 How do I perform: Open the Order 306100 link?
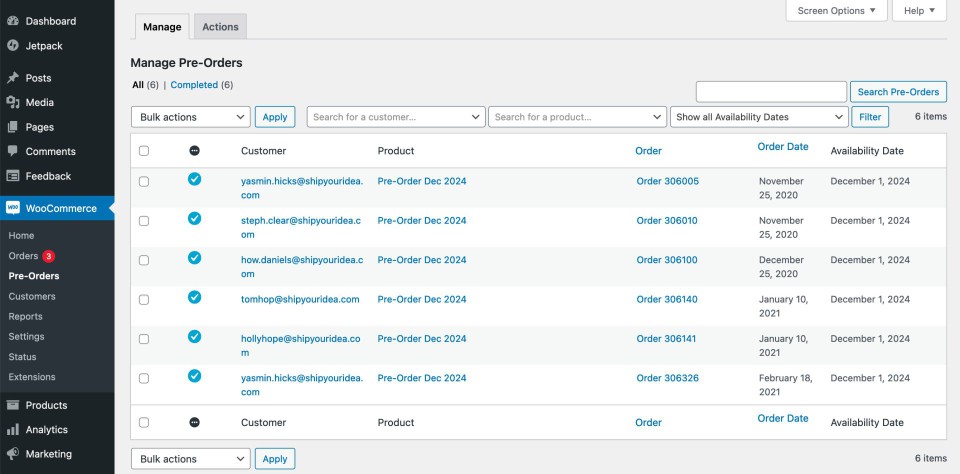click(x=667, y=260)
